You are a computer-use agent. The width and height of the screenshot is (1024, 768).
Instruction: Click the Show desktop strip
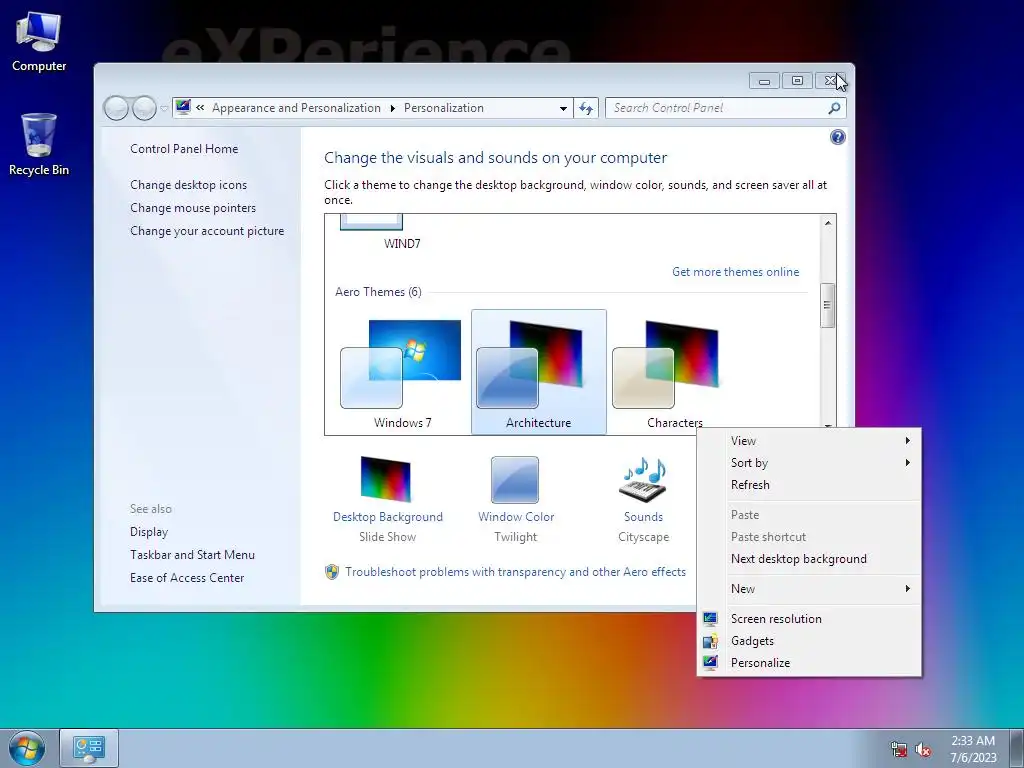click(x=1016, y=748)
